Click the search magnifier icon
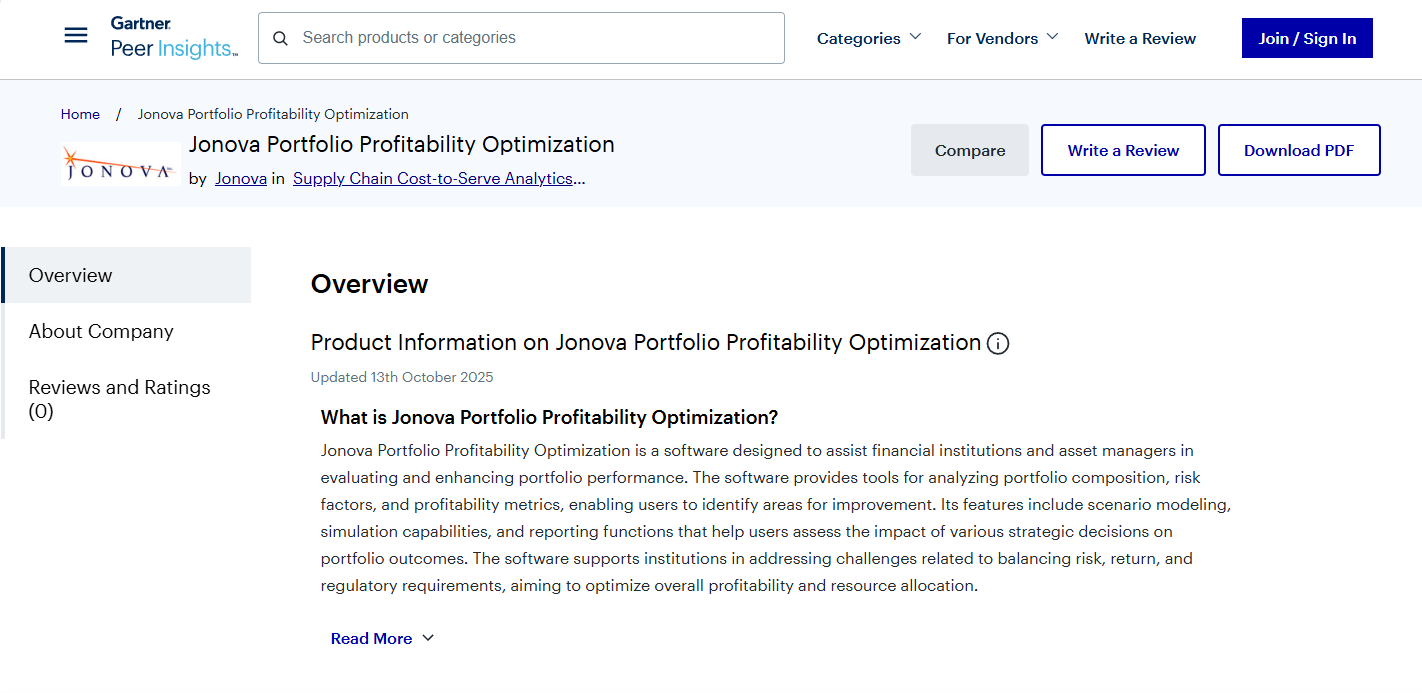1422x693 pixels. (281, 38)
